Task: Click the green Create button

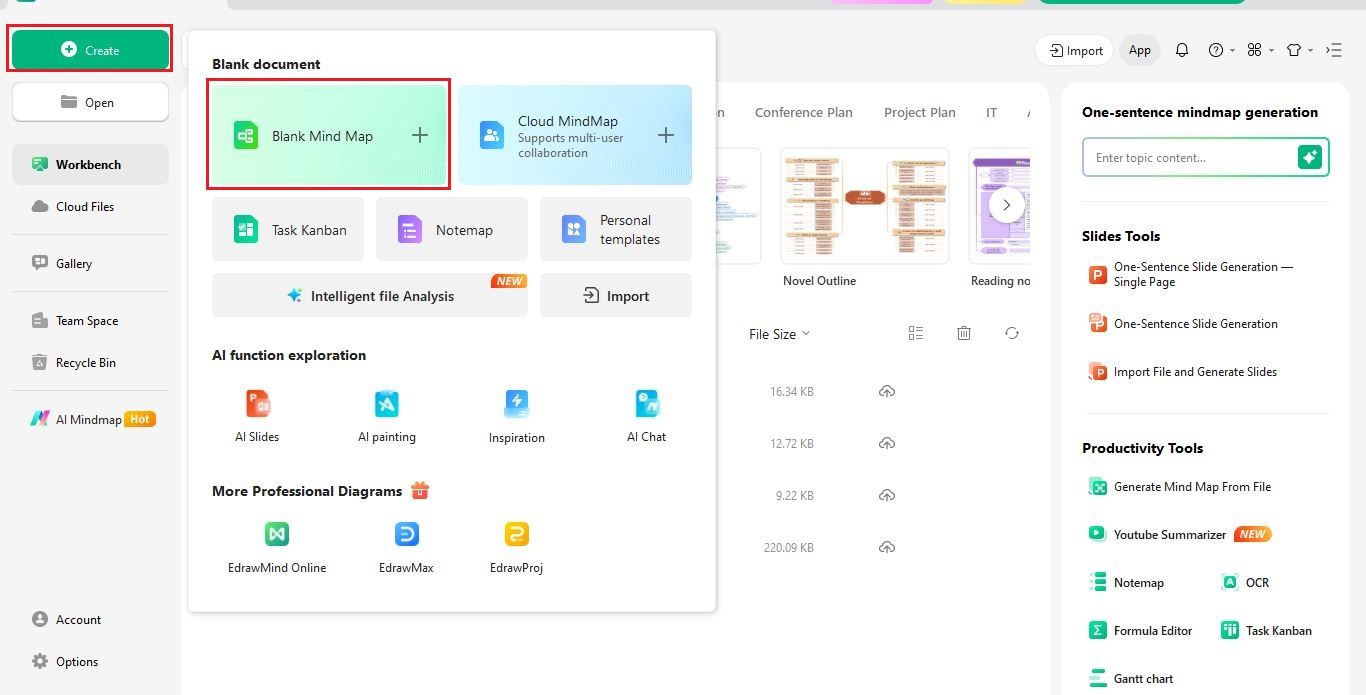Action: (90, 50)
